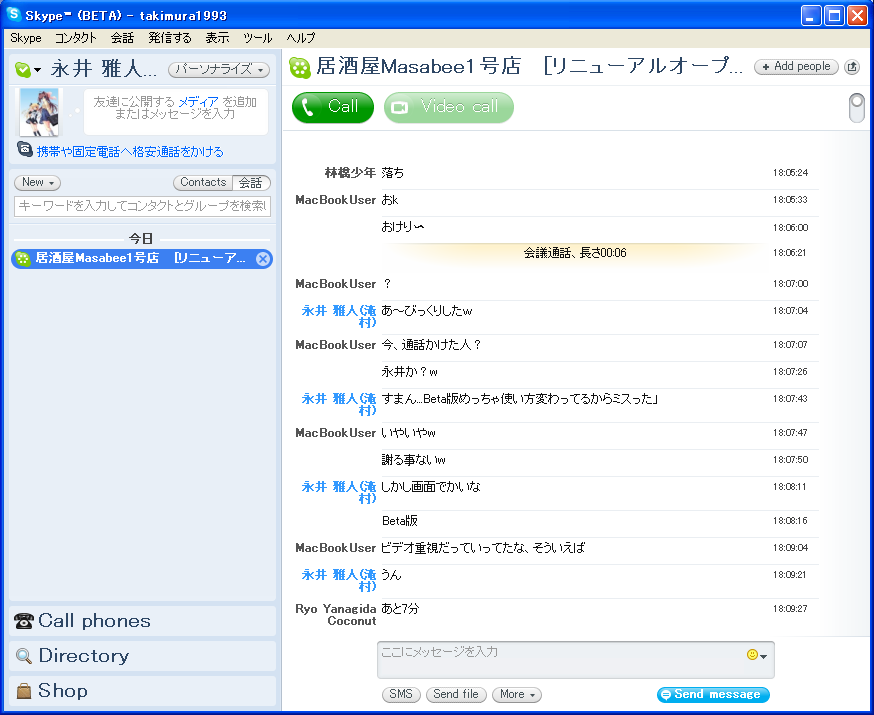Click the contact search field
874x715 pixels.
coord(142,206)
